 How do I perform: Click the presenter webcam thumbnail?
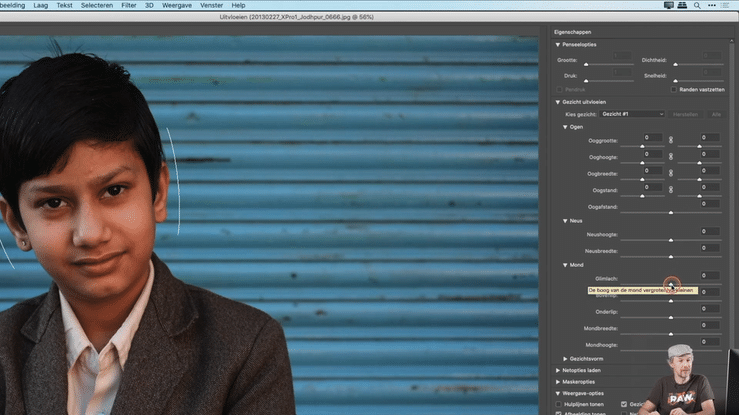click(680, 379)
